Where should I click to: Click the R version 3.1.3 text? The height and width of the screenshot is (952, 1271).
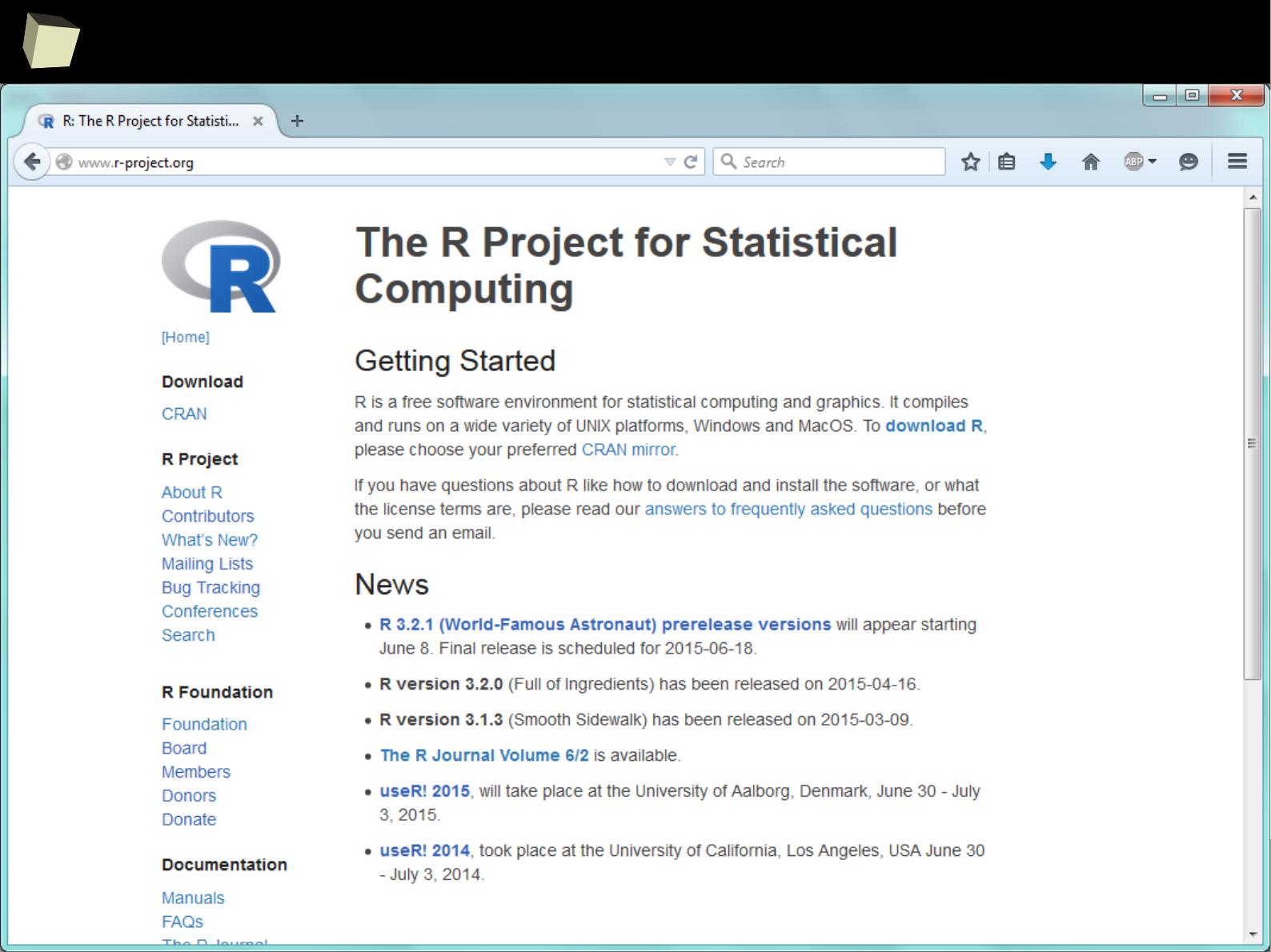pyautogui.click(x=441, y=719)
